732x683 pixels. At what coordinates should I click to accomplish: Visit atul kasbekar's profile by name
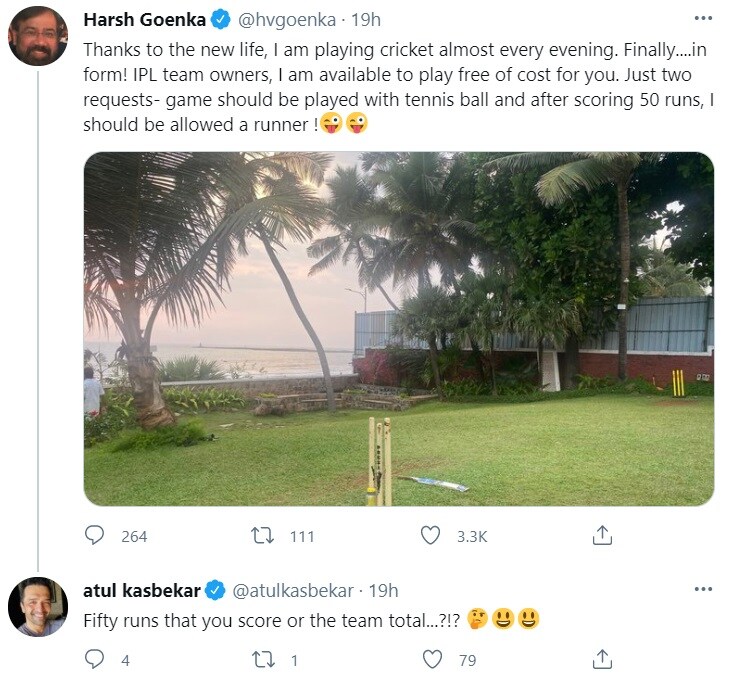click(143, 590)
